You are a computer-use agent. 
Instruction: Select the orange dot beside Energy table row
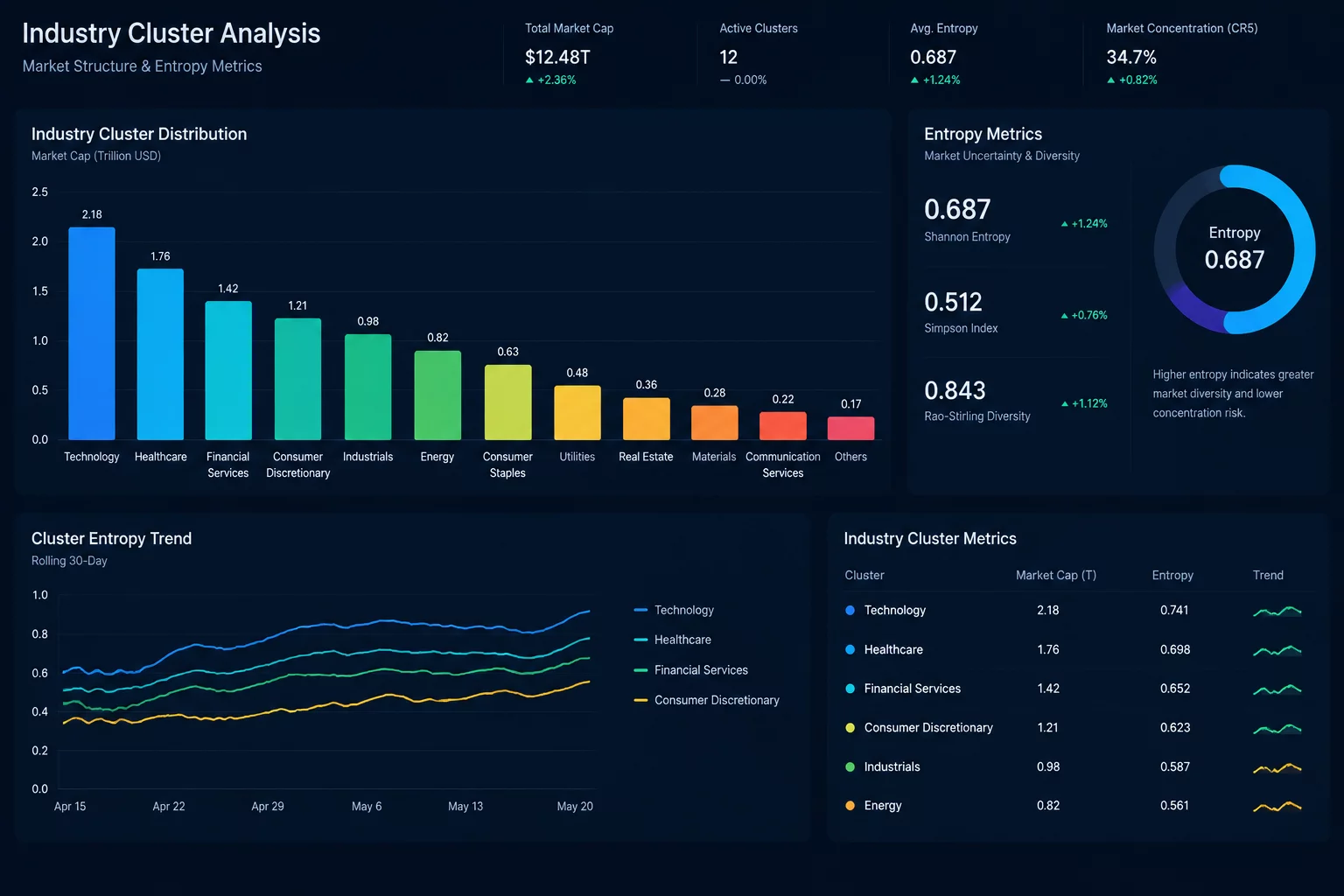pos(850,805)
